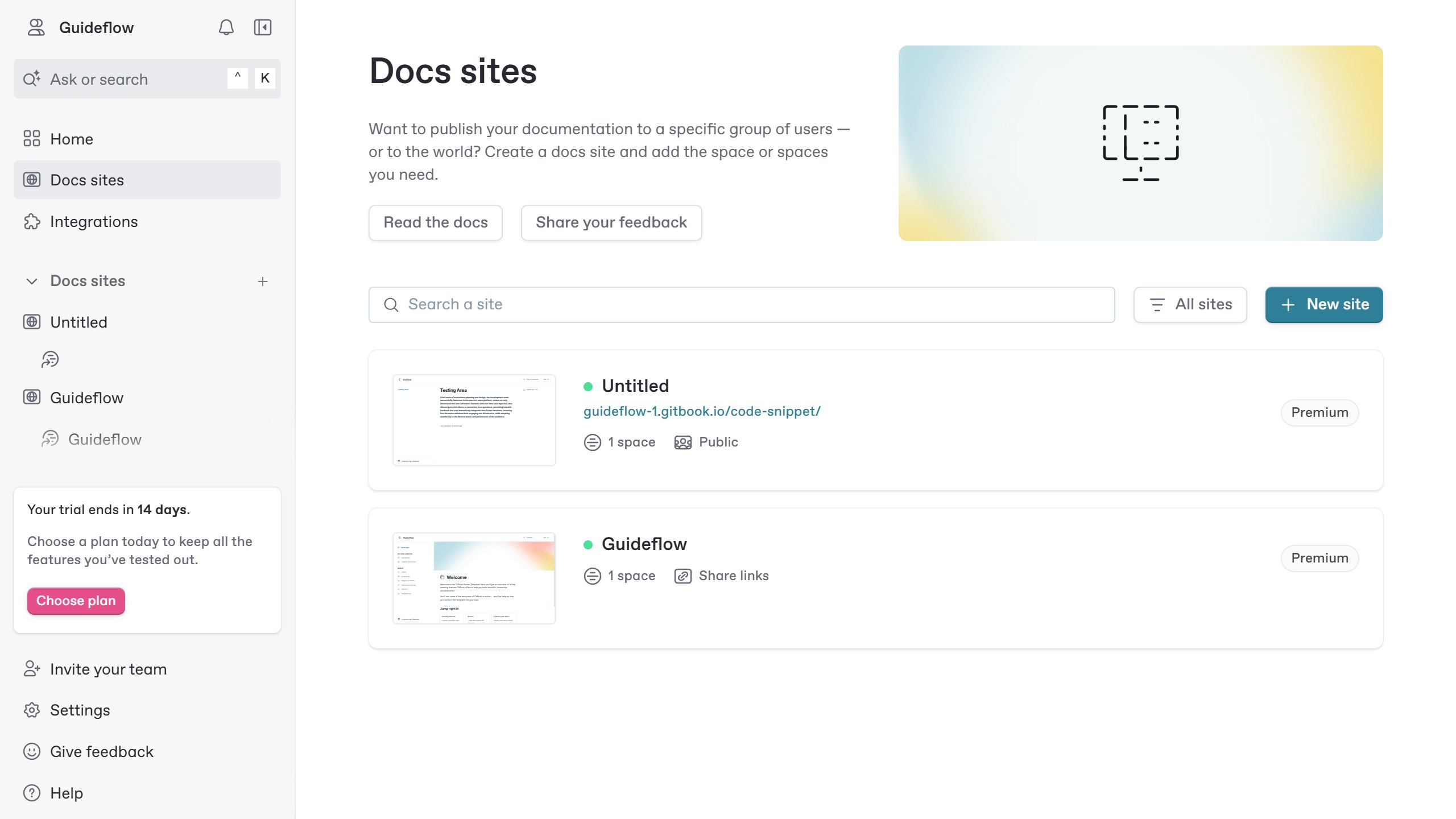The width and height of the screenshot is (1456, 819).
Task: Click the sparkle search icon in Ask or search
Action: 32,78
